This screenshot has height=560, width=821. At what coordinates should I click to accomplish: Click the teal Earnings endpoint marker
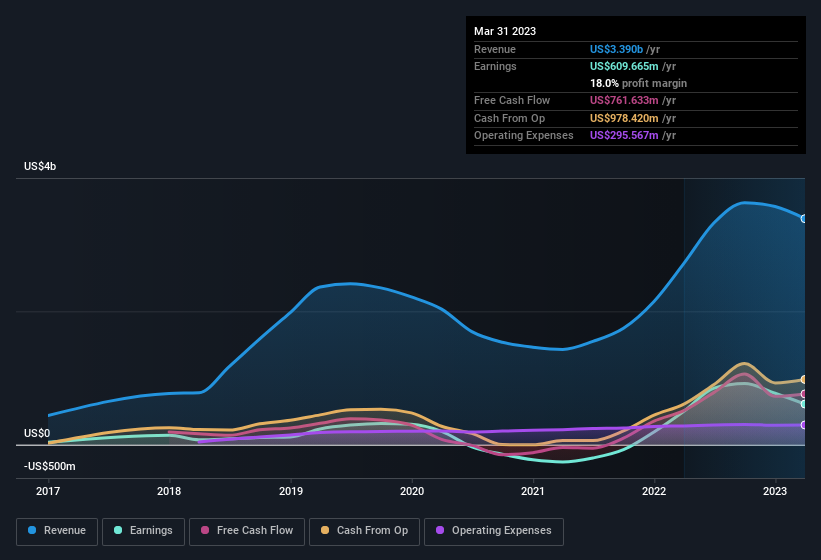click(x=804, y=404)
